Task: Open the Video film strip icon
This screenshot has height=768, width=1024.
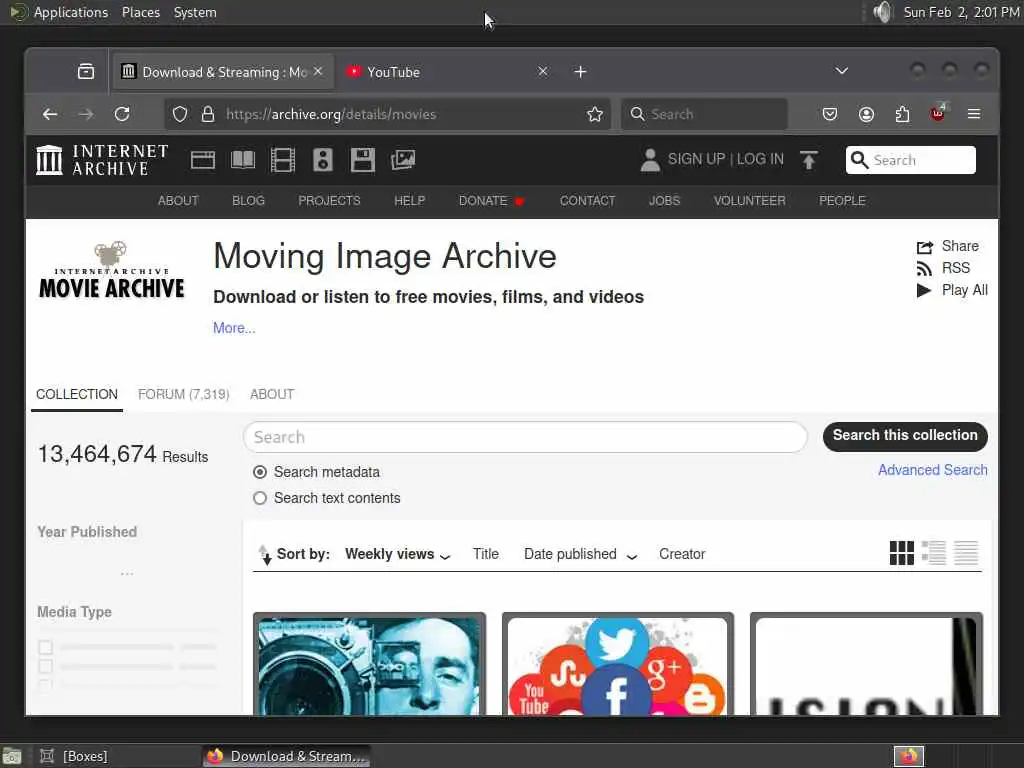Action: 283,160
